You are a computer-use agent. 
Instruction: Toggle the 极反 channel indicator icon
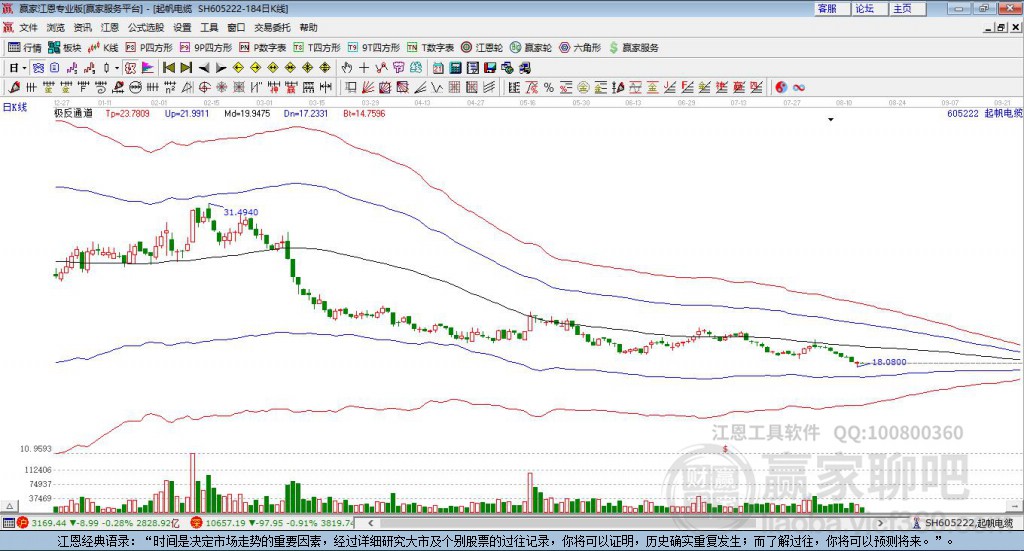click(131, 68)
